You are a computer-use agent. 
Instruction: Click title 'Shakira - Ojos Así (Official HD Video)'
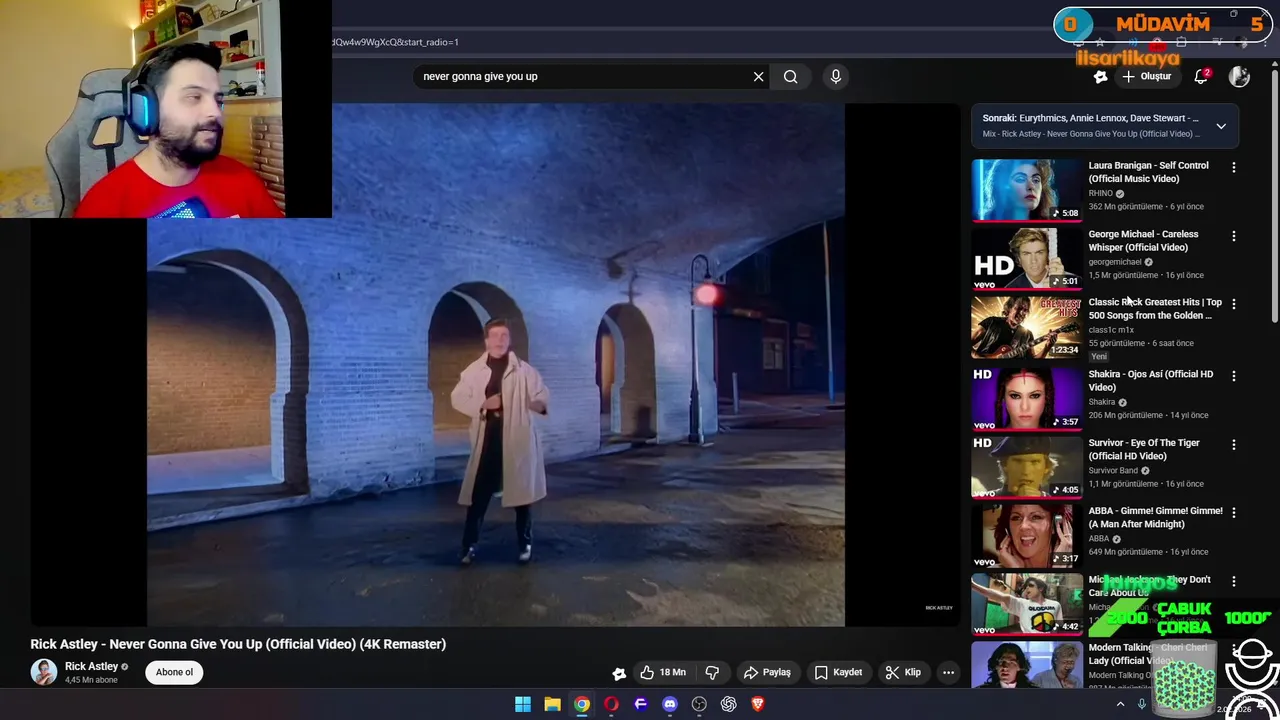tap(1150, 381)
